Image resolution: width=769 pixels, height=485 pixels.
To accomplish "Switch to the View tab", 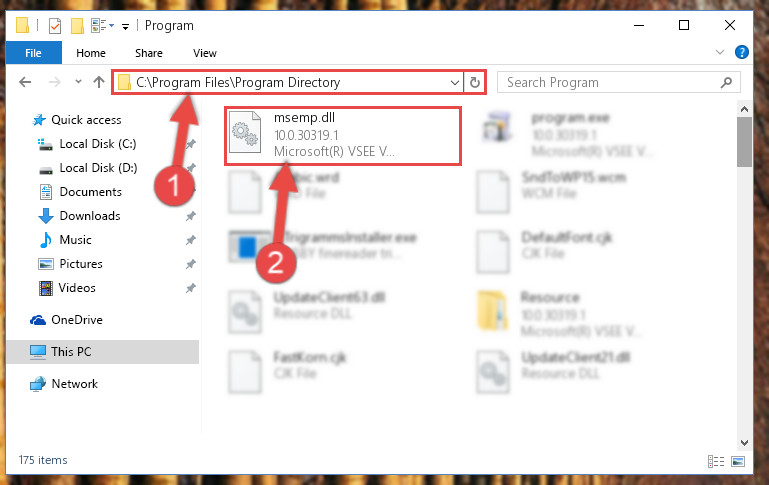I will [205, 52].
